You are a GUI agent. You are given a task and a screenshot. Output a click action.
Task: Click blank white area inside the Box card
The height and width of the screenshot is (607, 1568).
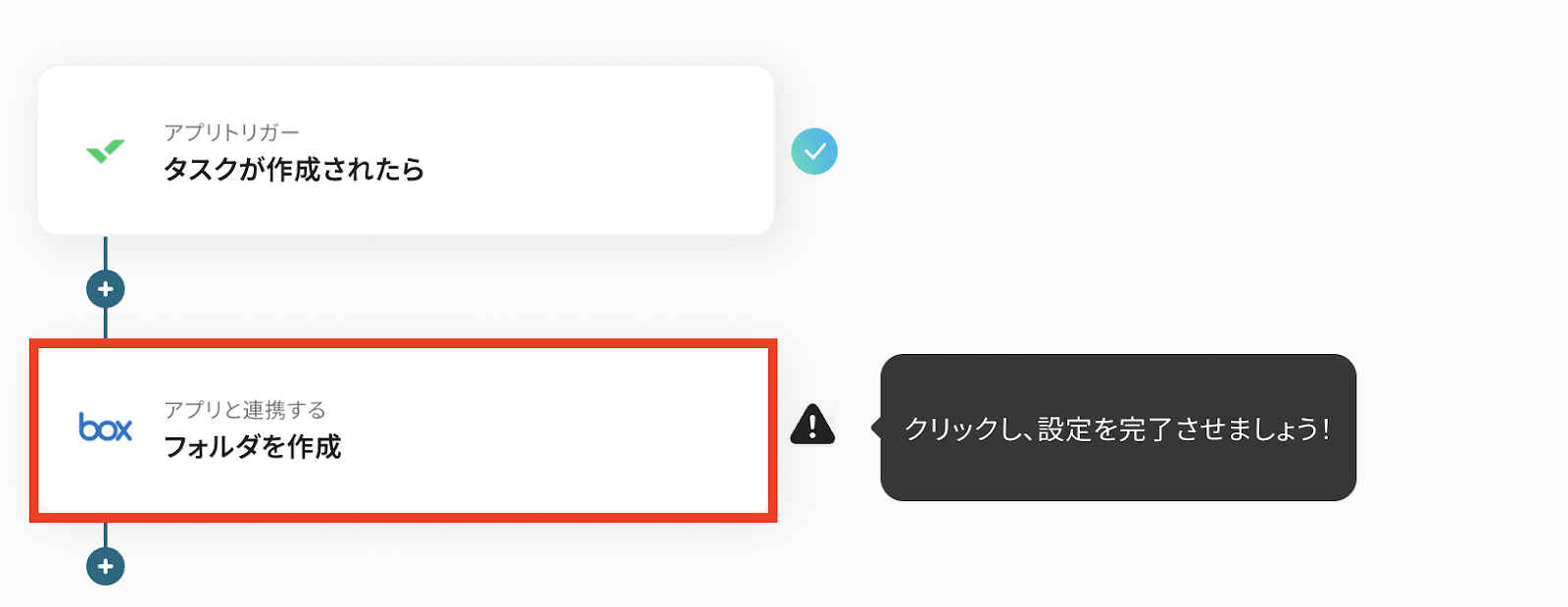pos(588,471)
